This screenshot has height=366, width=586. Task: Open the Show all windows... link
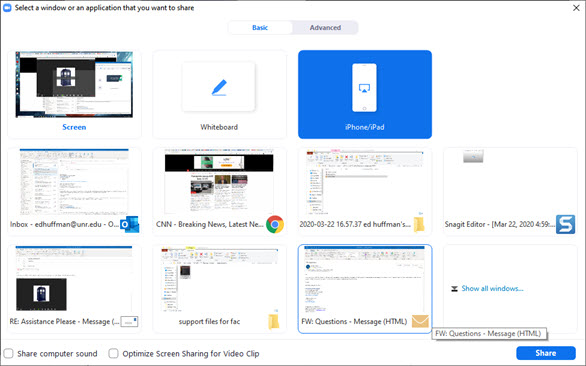(x=492, y=289)
